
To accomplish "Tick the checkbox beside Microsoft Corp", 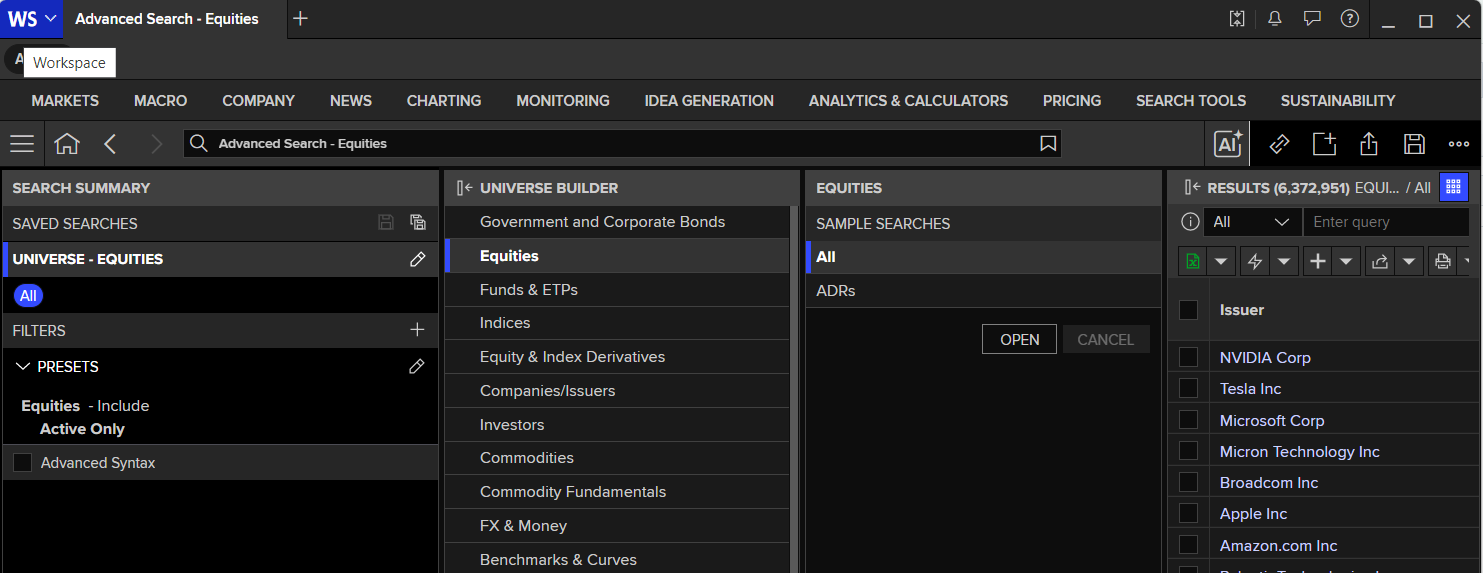I will point(1188,420).
